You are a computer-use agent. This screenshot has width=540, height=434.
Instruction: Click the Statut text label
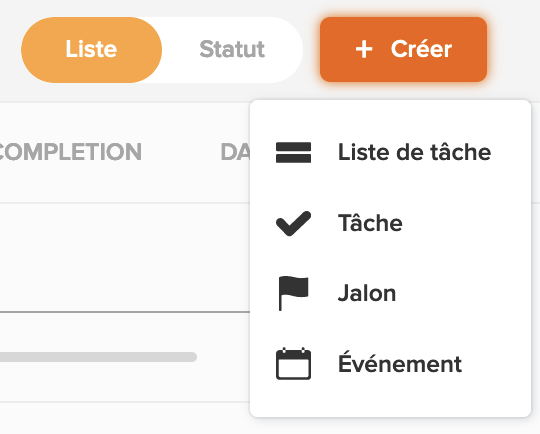pyautogui.click(x=232, y=49)
